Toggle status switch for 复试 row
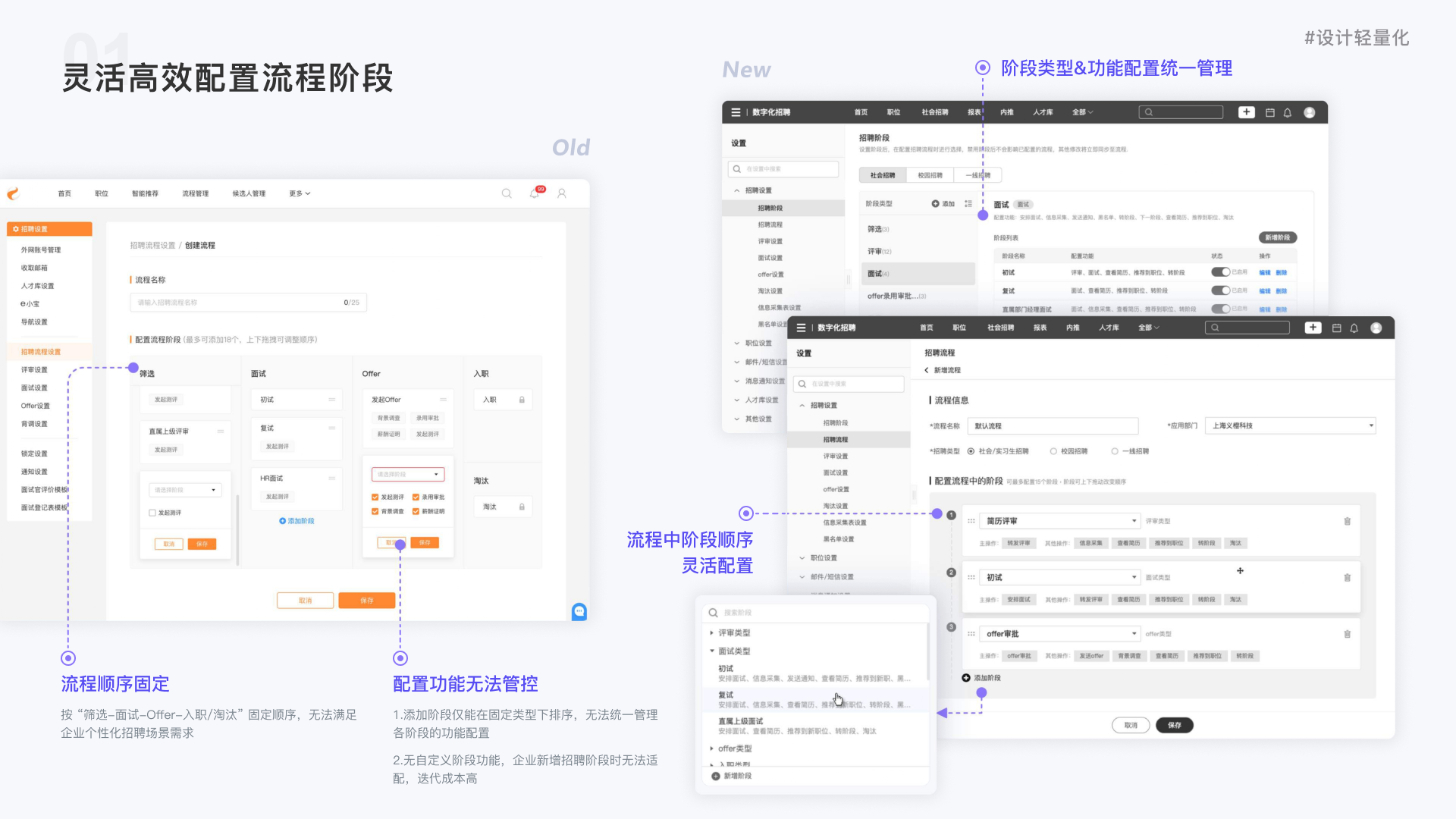The height and width of the screenshot is (819, 1456). 1220,290
